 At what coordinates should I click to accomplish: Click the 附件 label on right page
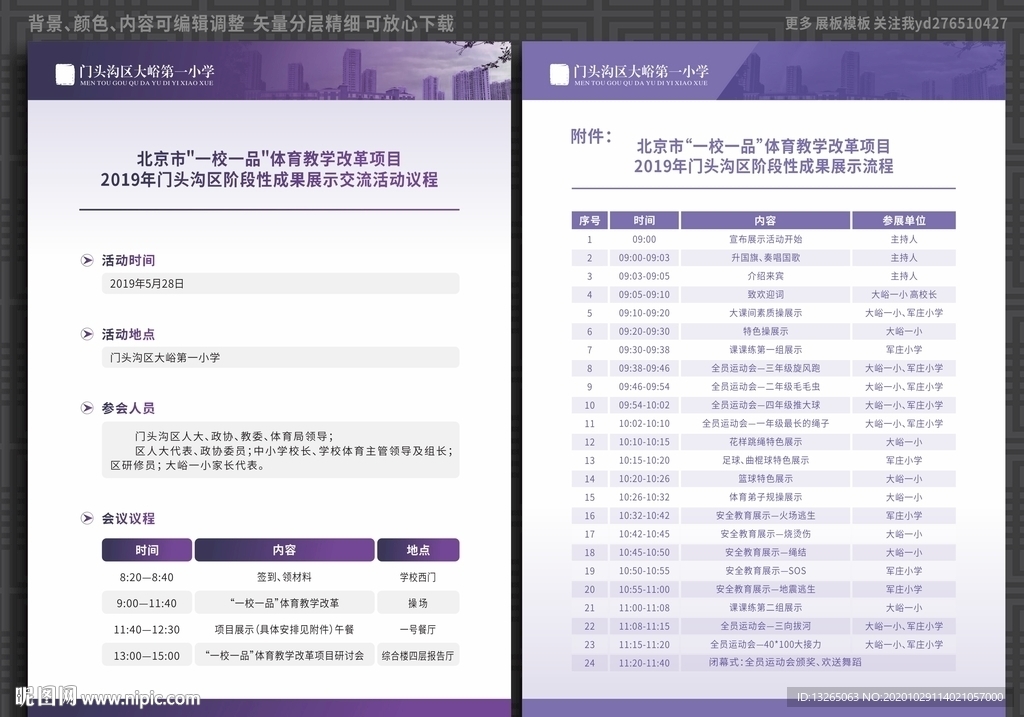pyautogui.click(x=591, y=137)
